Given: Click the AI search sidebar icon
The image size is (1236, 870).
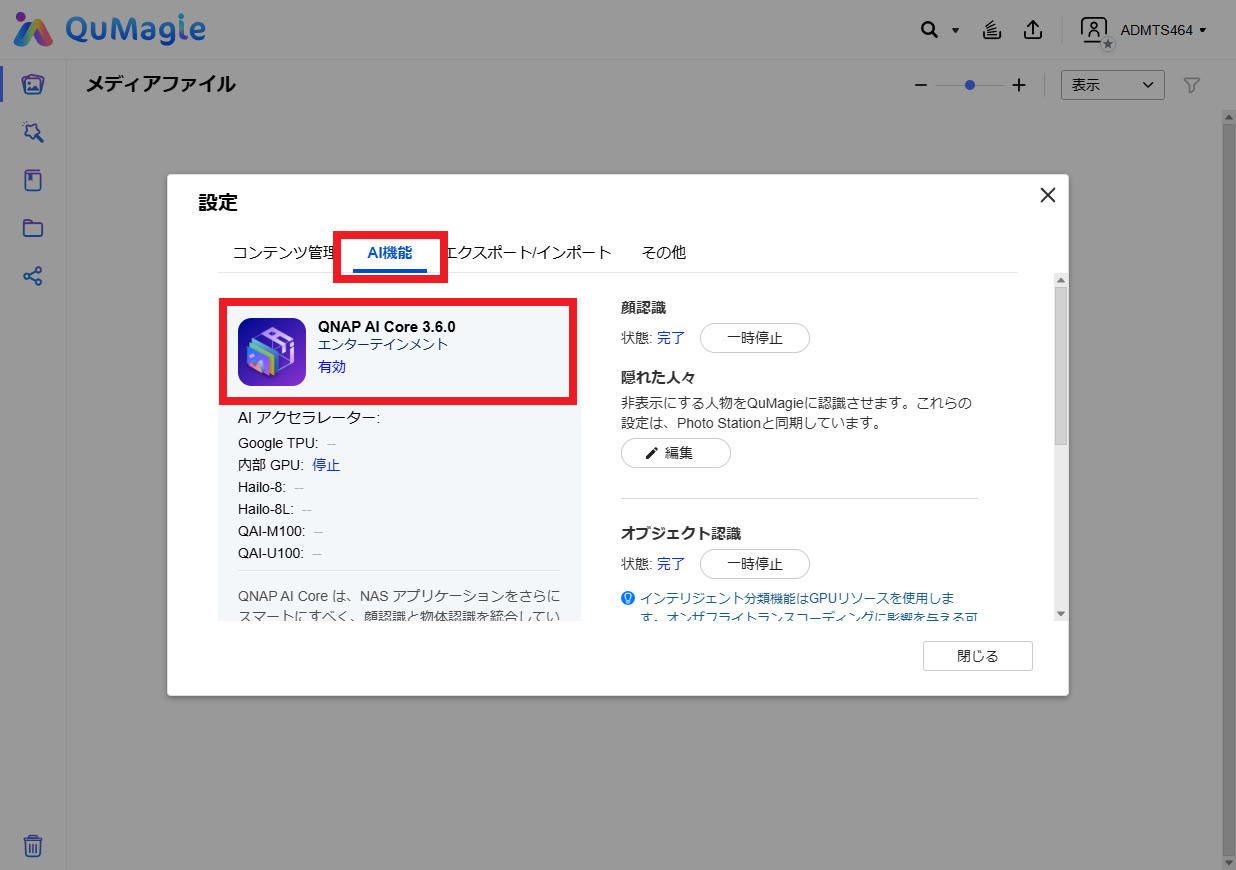Looking at the screenshot, I should 33,133.
